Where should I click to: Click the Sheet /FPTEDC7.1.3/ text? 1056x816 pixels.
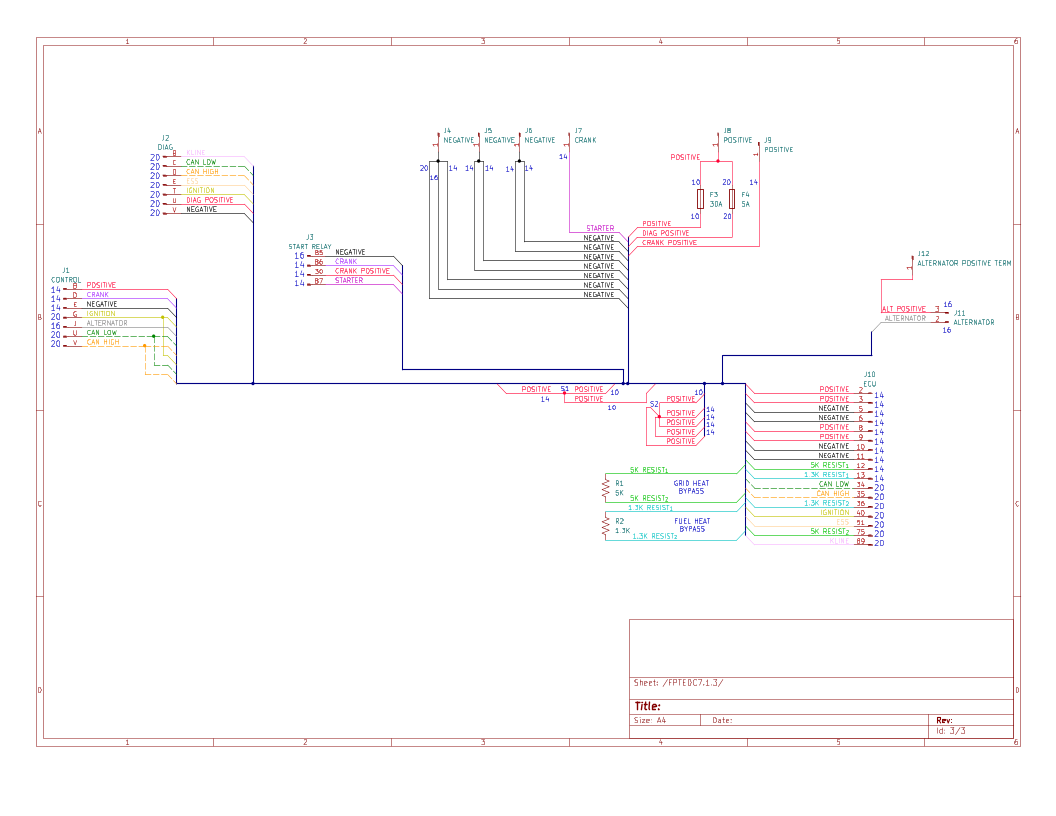(678, 683)
